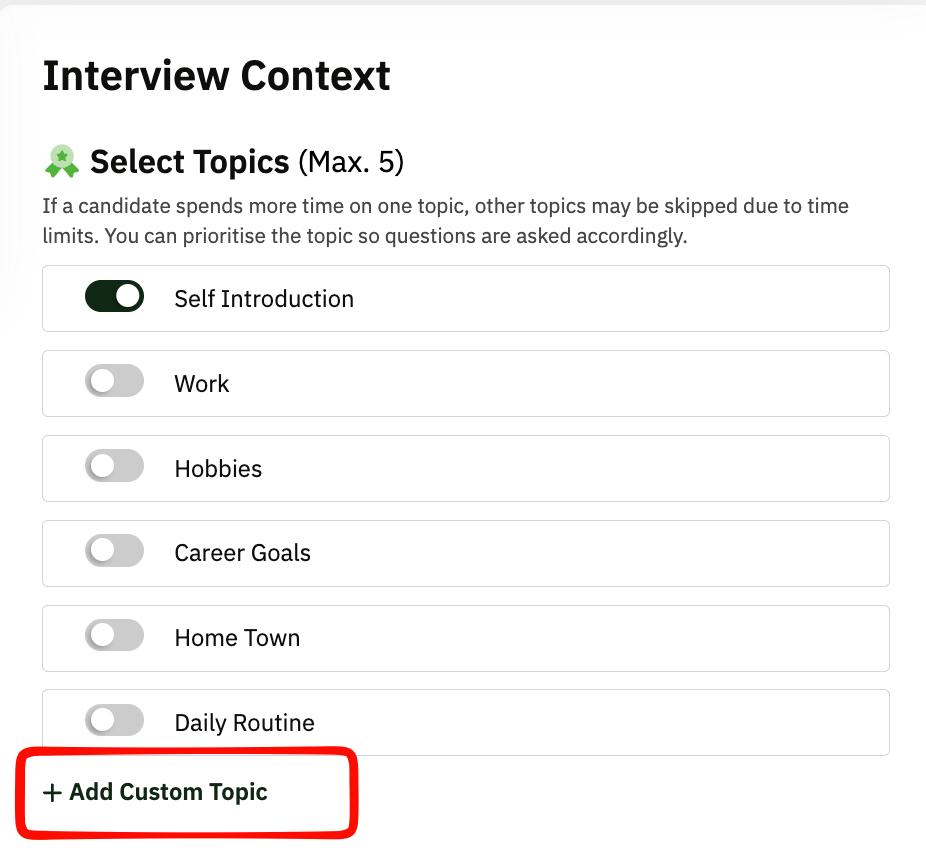This screenshot has width=926, height=856.
Task: Select the Career Goals label text
Action: point(242,553)
